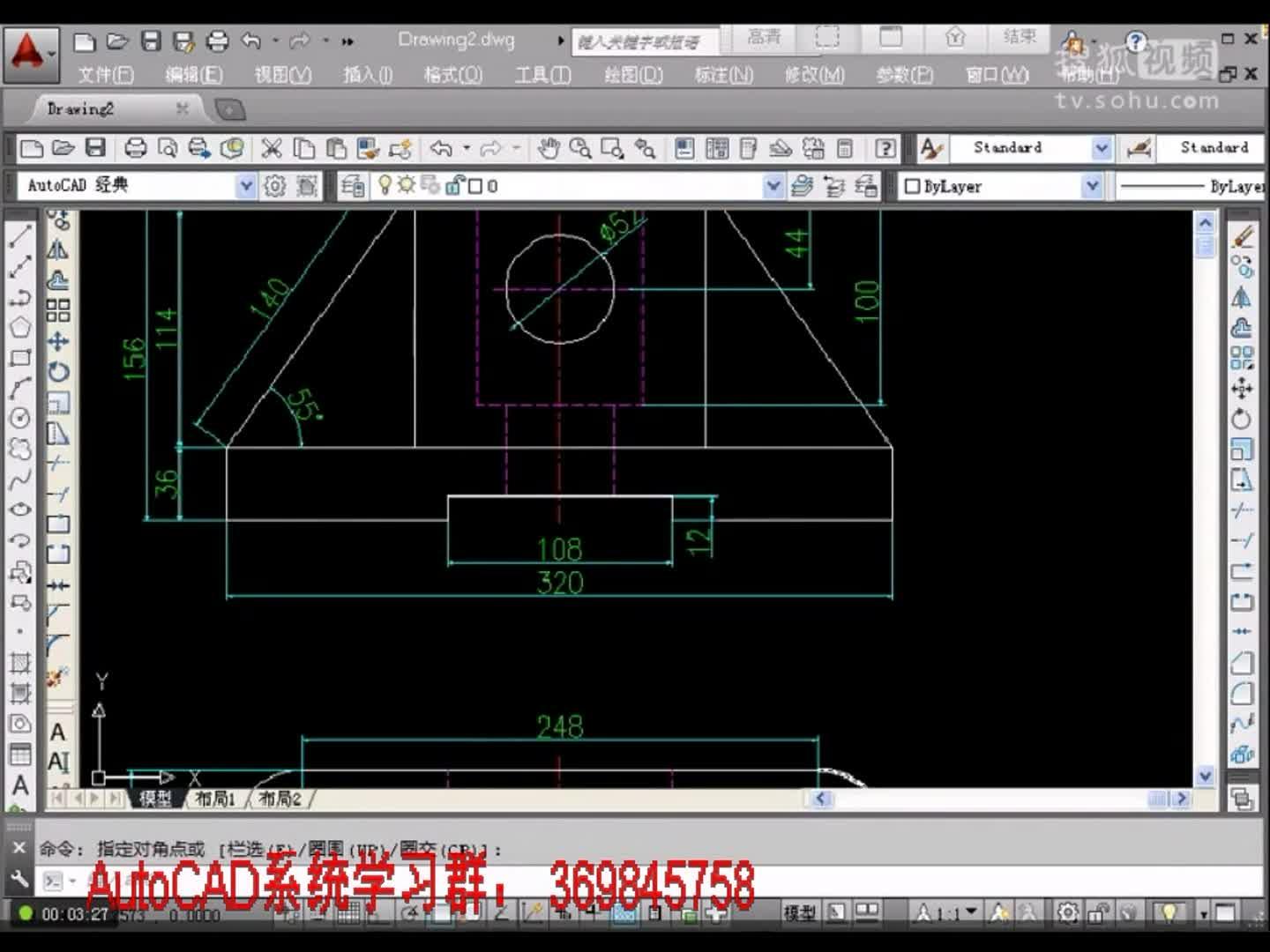Open the 标注 dimension menu
The image size is (1270, 952).
pyautogui.click(x=722, y=76)
